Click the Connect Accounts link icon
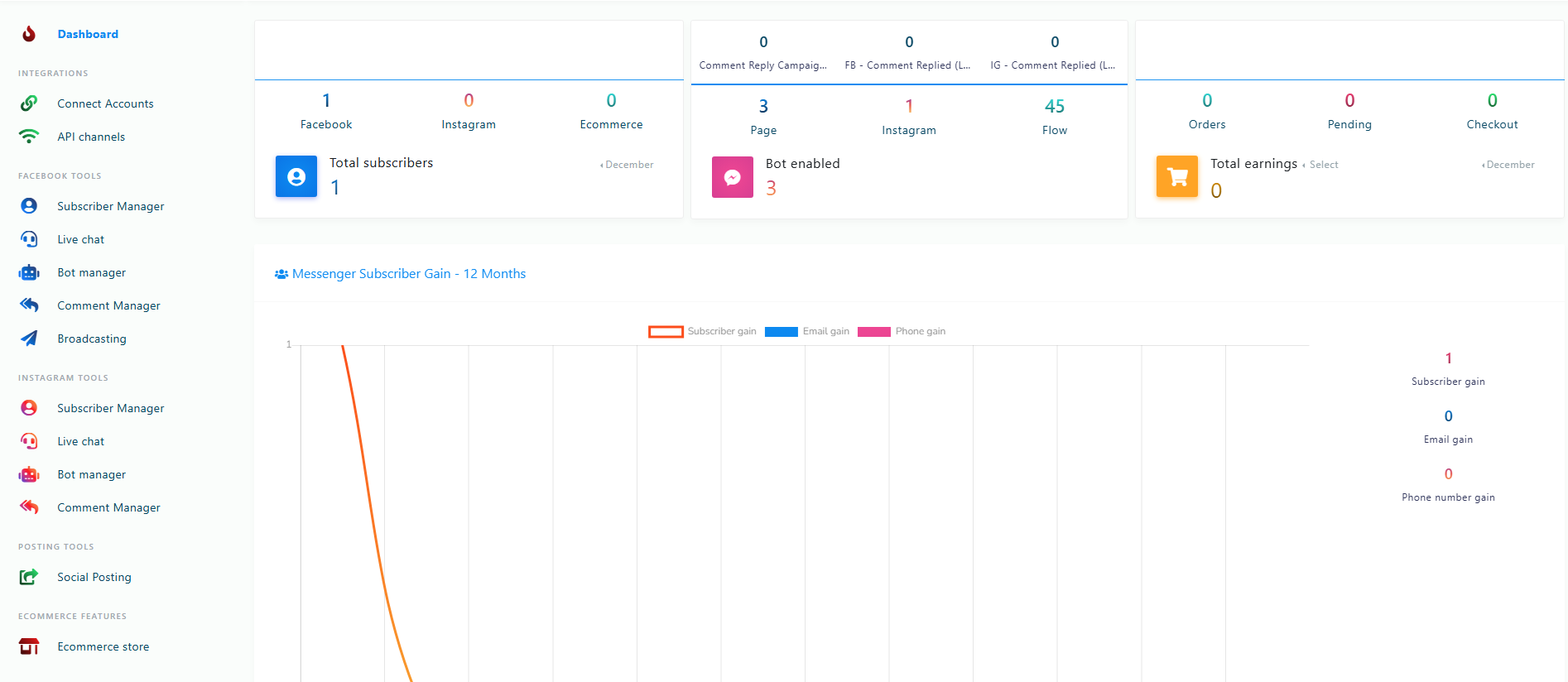 29,103
